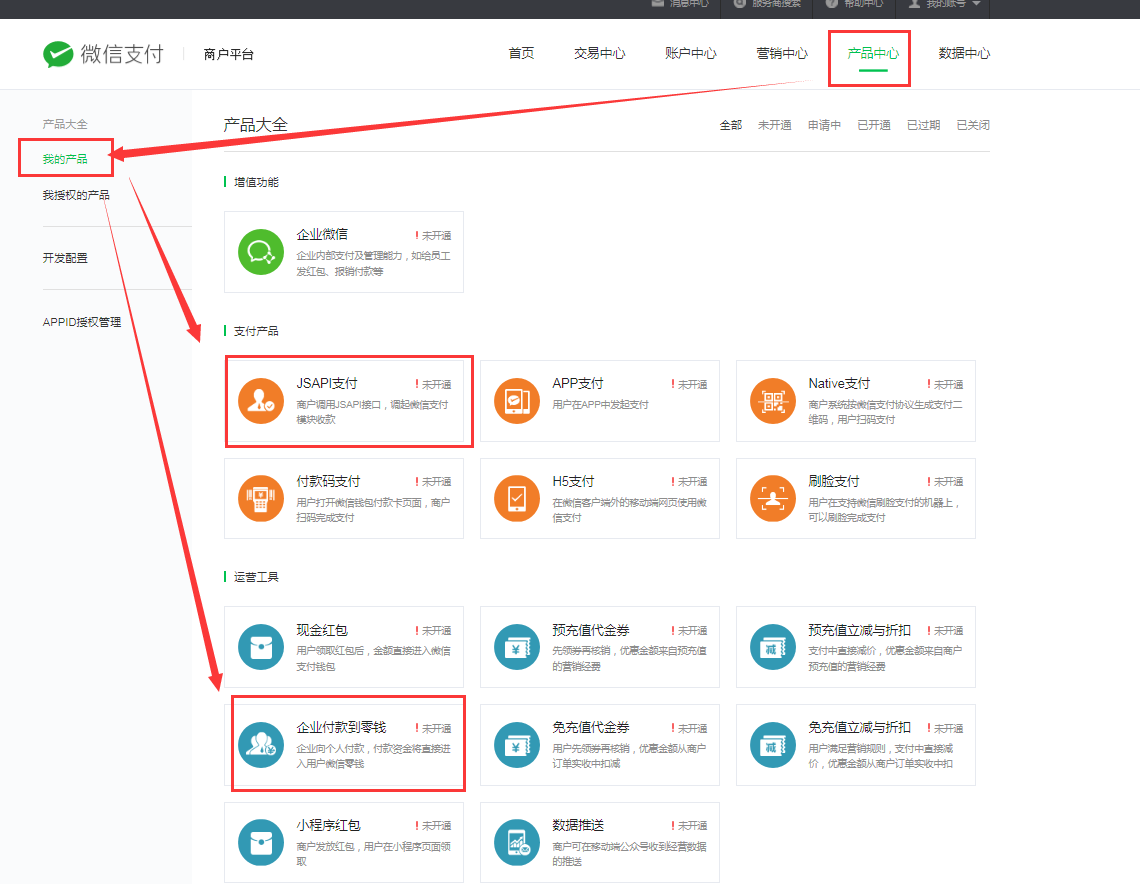Open the JSAPI支付 product title
This screenshot has width=1140, height=884.
[x=326, y=383]
